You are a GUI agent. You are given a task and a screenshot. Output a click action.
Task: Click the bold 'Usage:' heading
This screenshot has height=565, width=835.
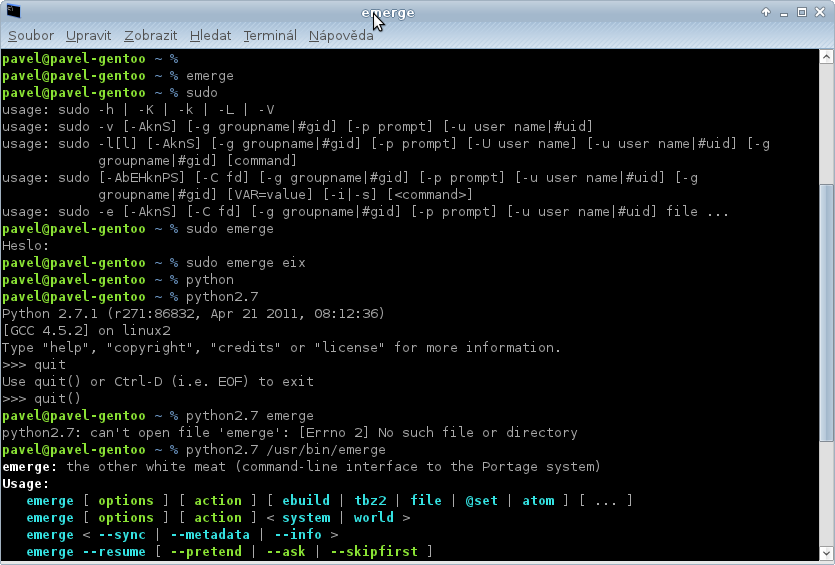click(26, 484)
